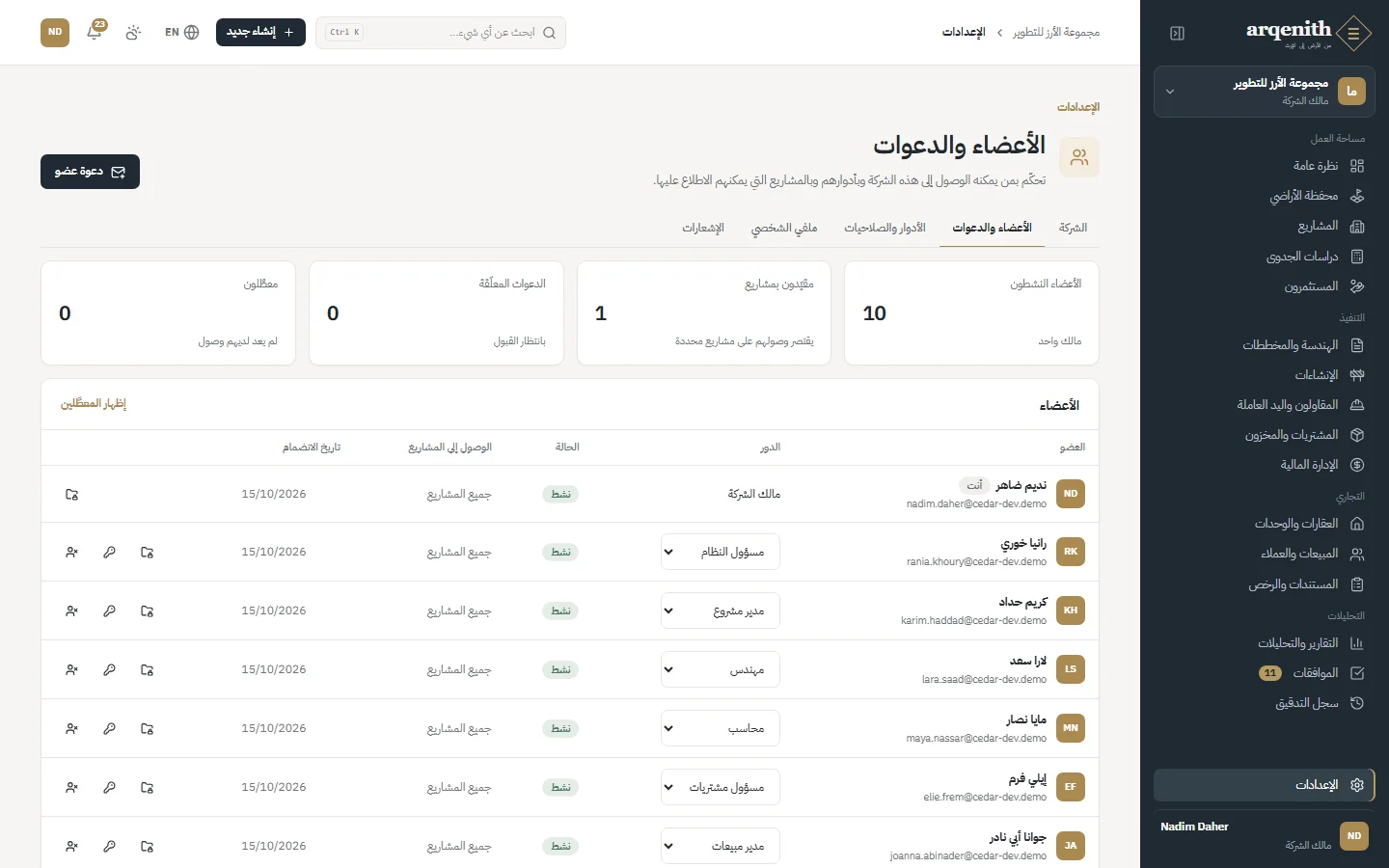Open the مدير مشروع role dropdown
The image size is (1389, 868).
pos(721,611)
